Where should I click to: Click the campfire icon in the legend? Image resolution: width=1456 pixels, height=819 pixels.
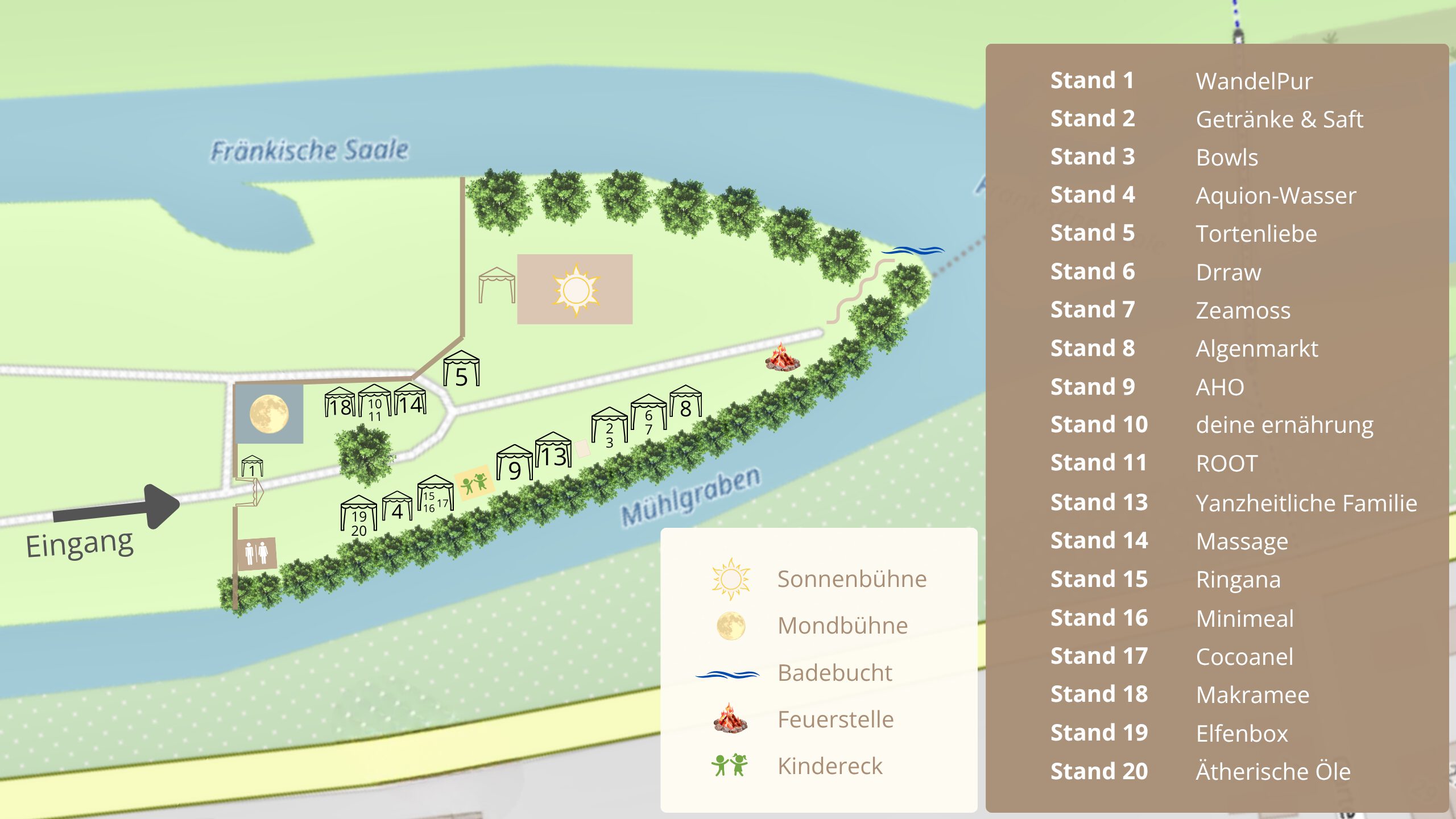click(x=730, y=718)
